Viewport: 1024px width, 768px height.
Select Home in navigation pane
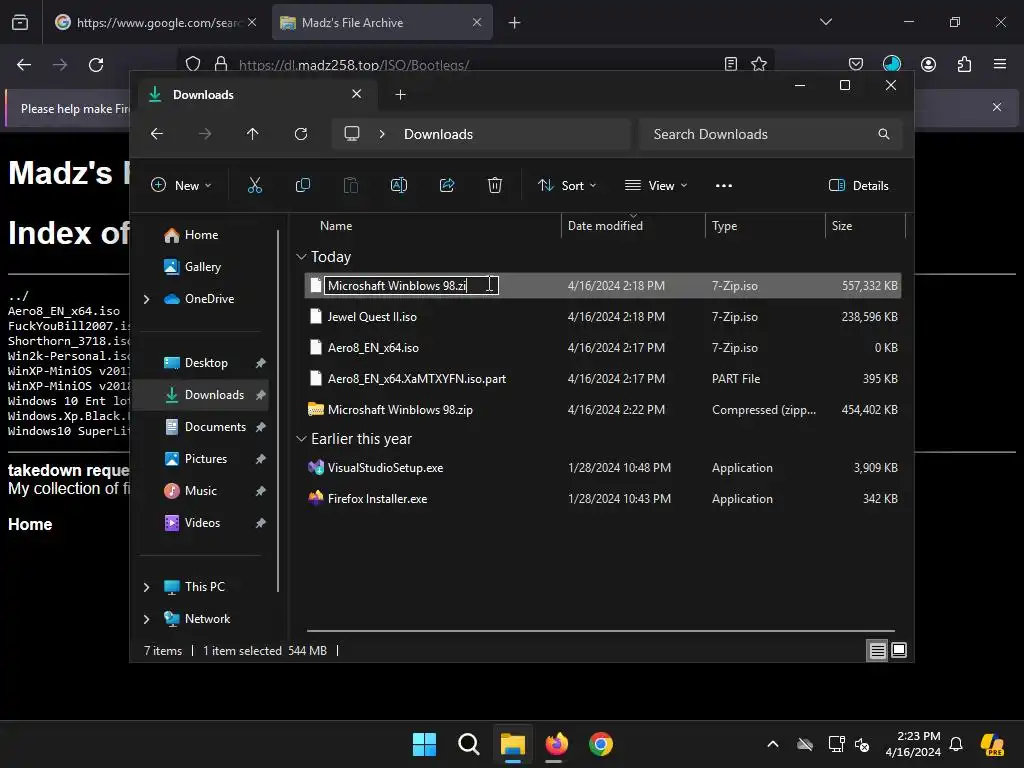[202, 235]
